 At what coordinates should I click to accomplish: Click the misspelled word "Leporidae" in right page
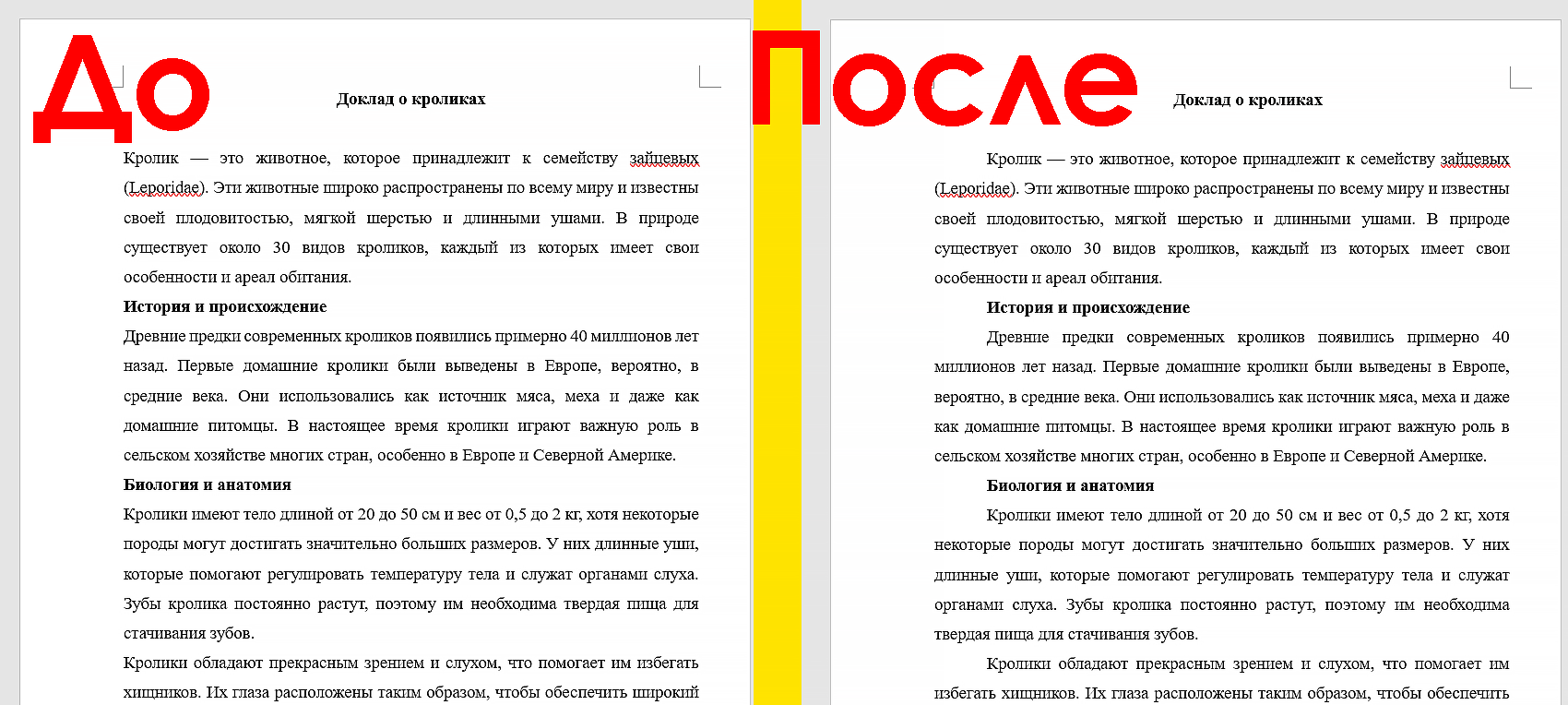point(976,189)
